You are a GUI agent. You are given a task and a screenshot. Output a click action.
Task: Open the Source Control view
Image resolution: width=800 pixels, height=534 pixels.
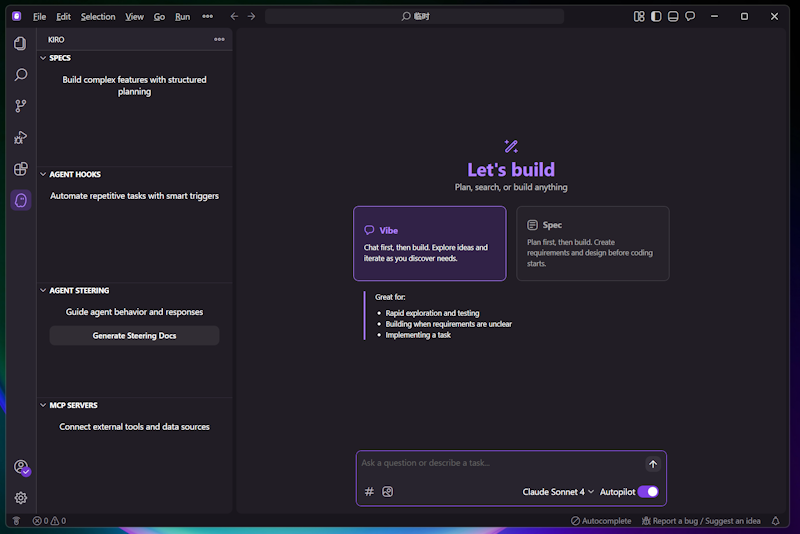coord(20,106)
